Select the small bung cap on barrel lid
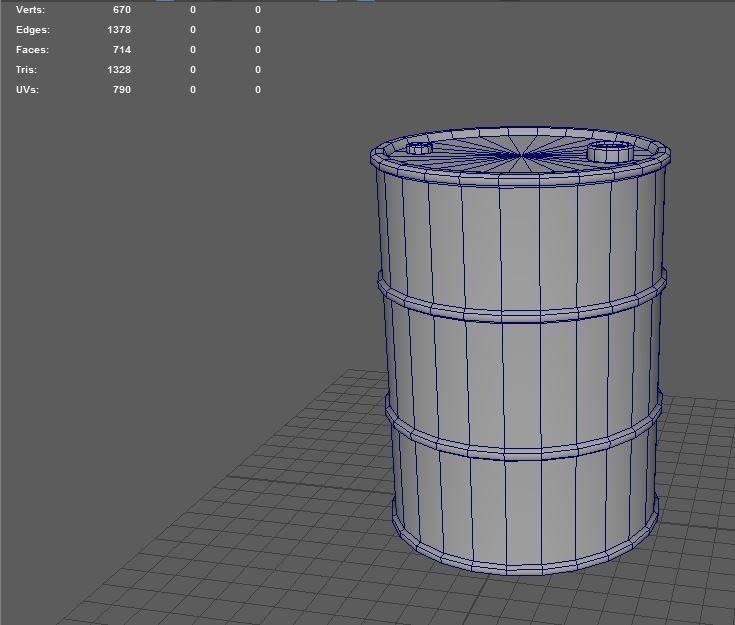 coord(419,148)
